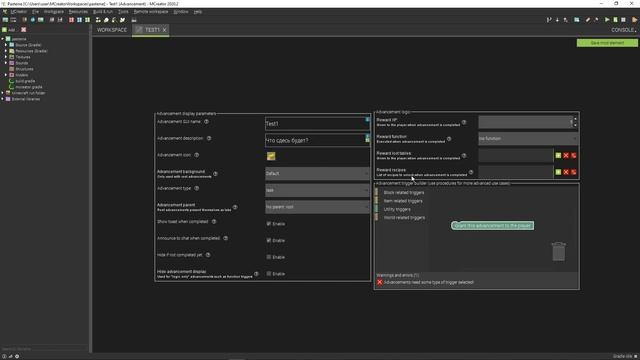Click the green grid toolbar icon
Screen dimensions: 640x360
pyautogui.click(x=87, y=20)
